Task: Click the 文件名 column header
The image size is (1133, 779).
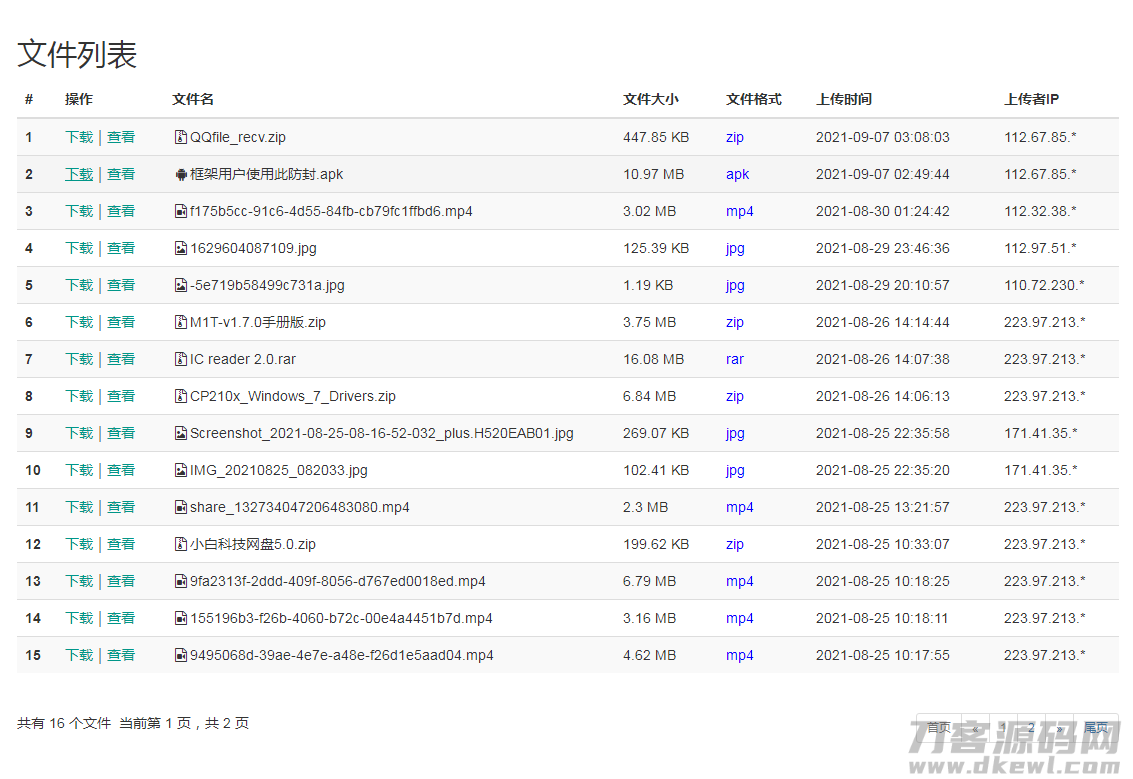Action: [192, 99]
